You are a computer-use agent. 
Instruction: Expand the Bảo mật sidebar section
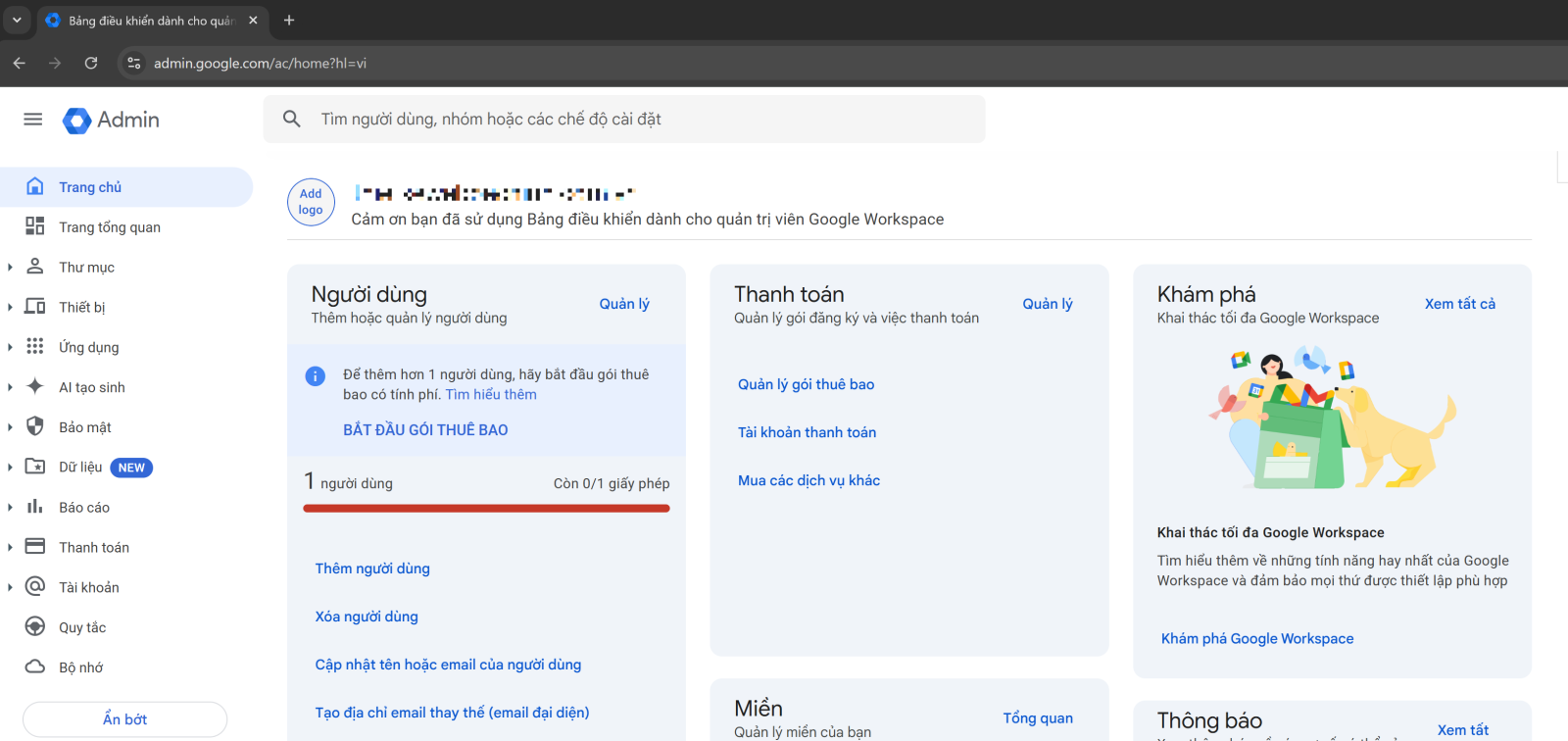pos(10,427)
